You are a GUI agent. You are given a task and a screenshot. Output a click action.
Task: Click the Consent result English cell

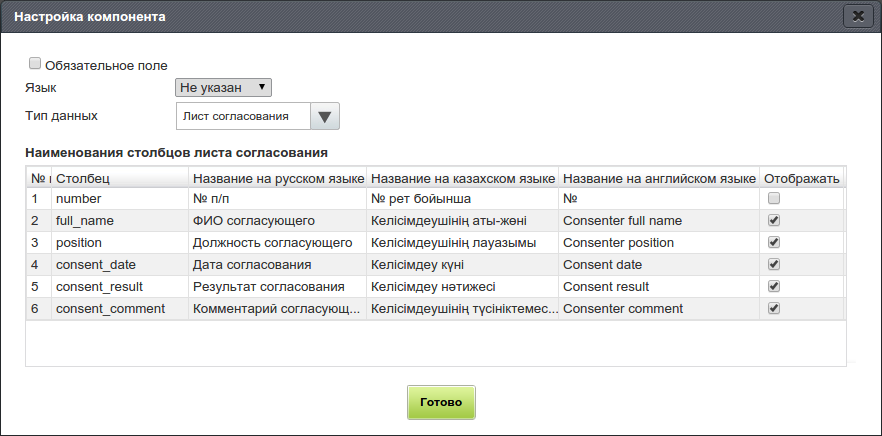[x=659, y=286]
